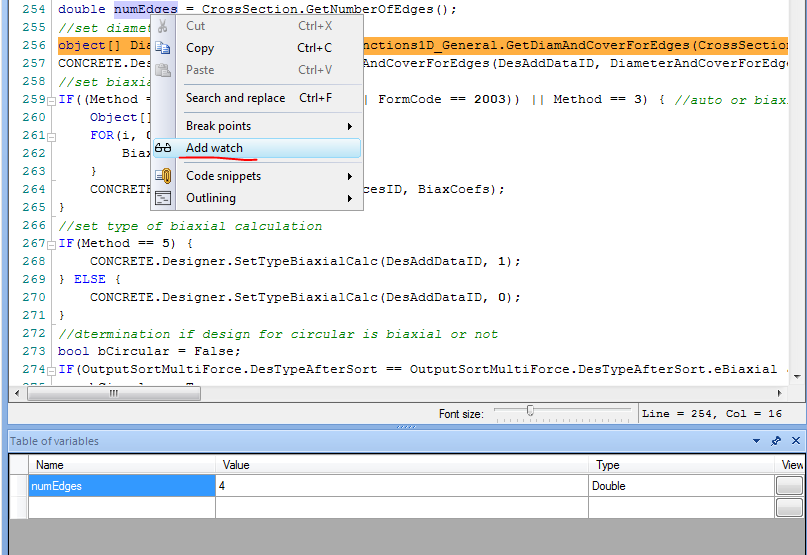Open Table of variables panel options dropdown
The height and width of the screenshot is (555, 807).
coord(756,441)
